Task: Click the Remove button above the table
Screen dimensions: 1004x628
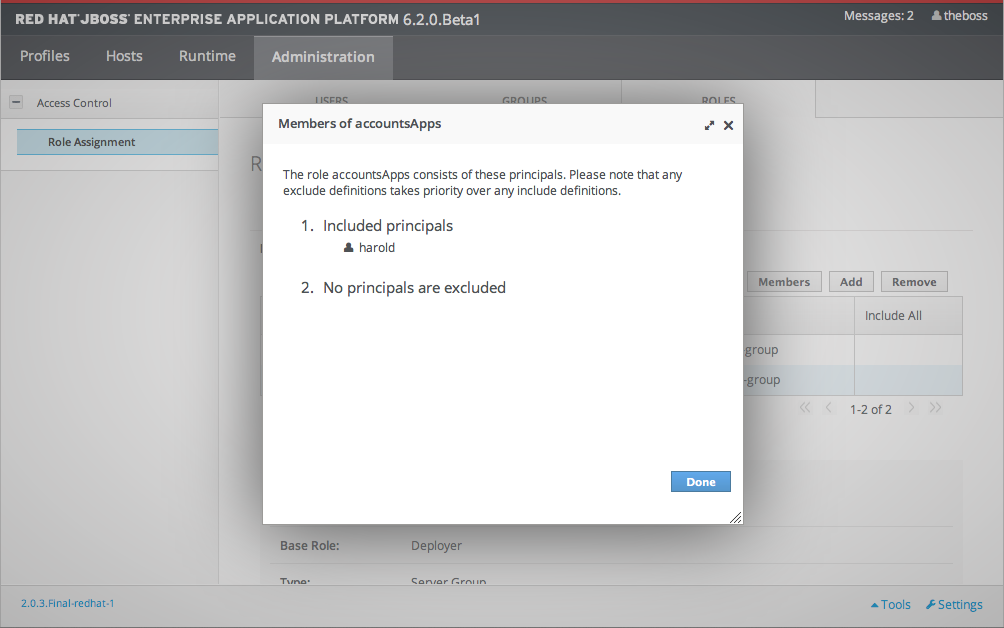Action: click(x=914, y=282)
